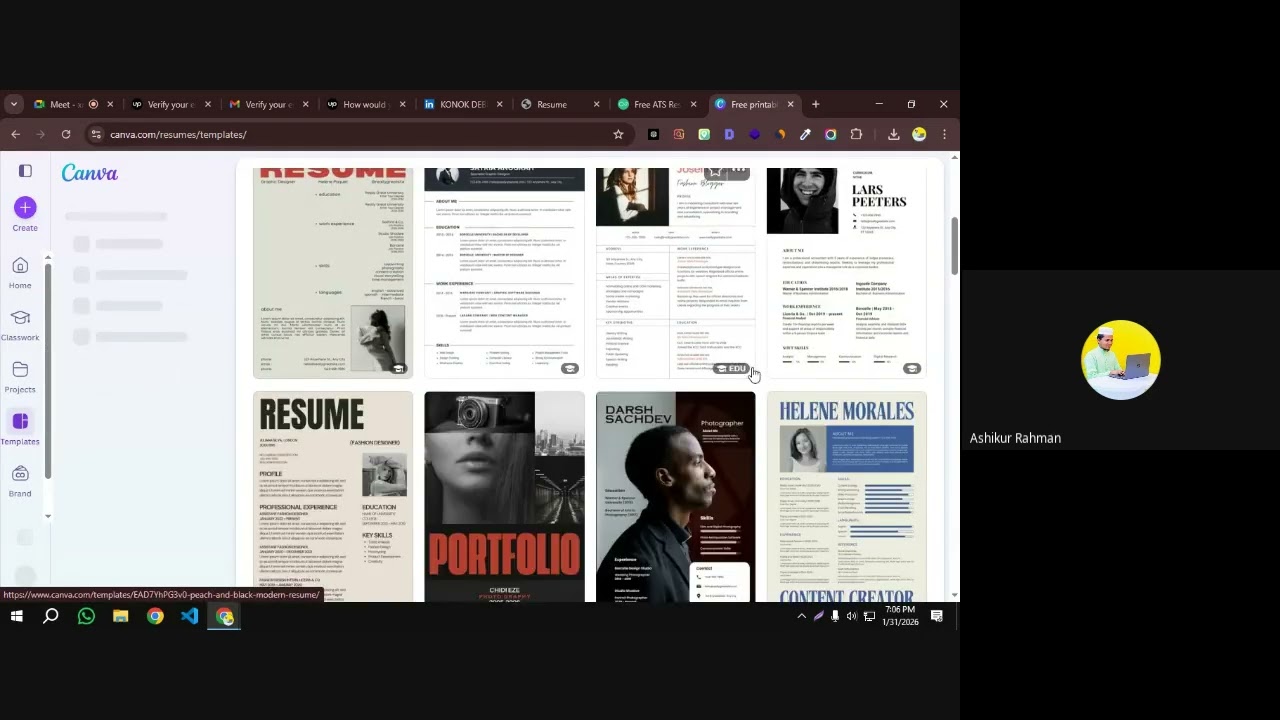Show hidden system tray icons
Image resolution: width=1280 pixels, height=720 pixels.
point(801,616)
